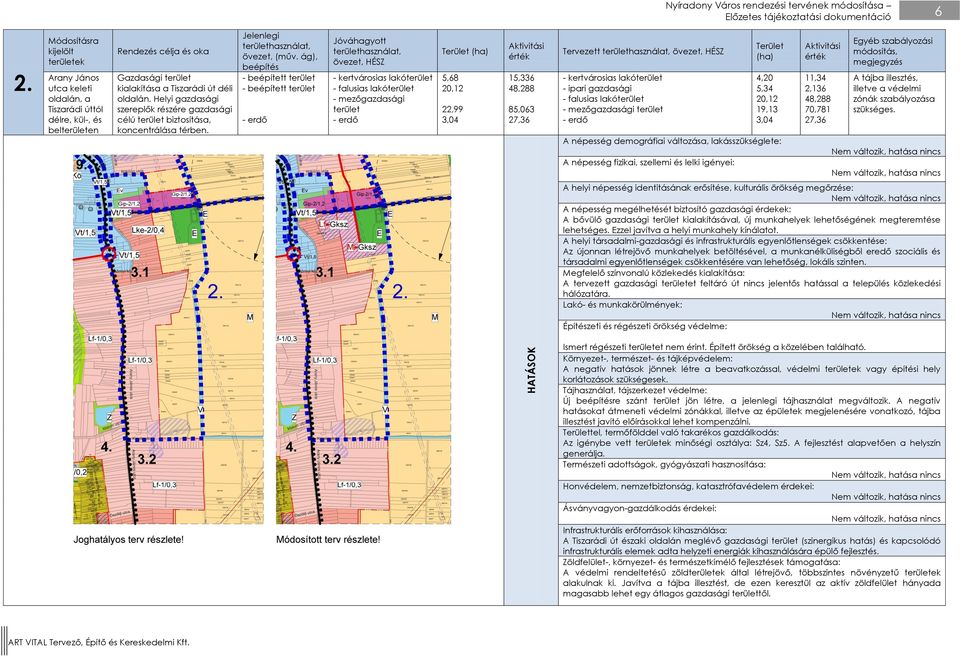Select activity value '85,063'

[521, 109]
